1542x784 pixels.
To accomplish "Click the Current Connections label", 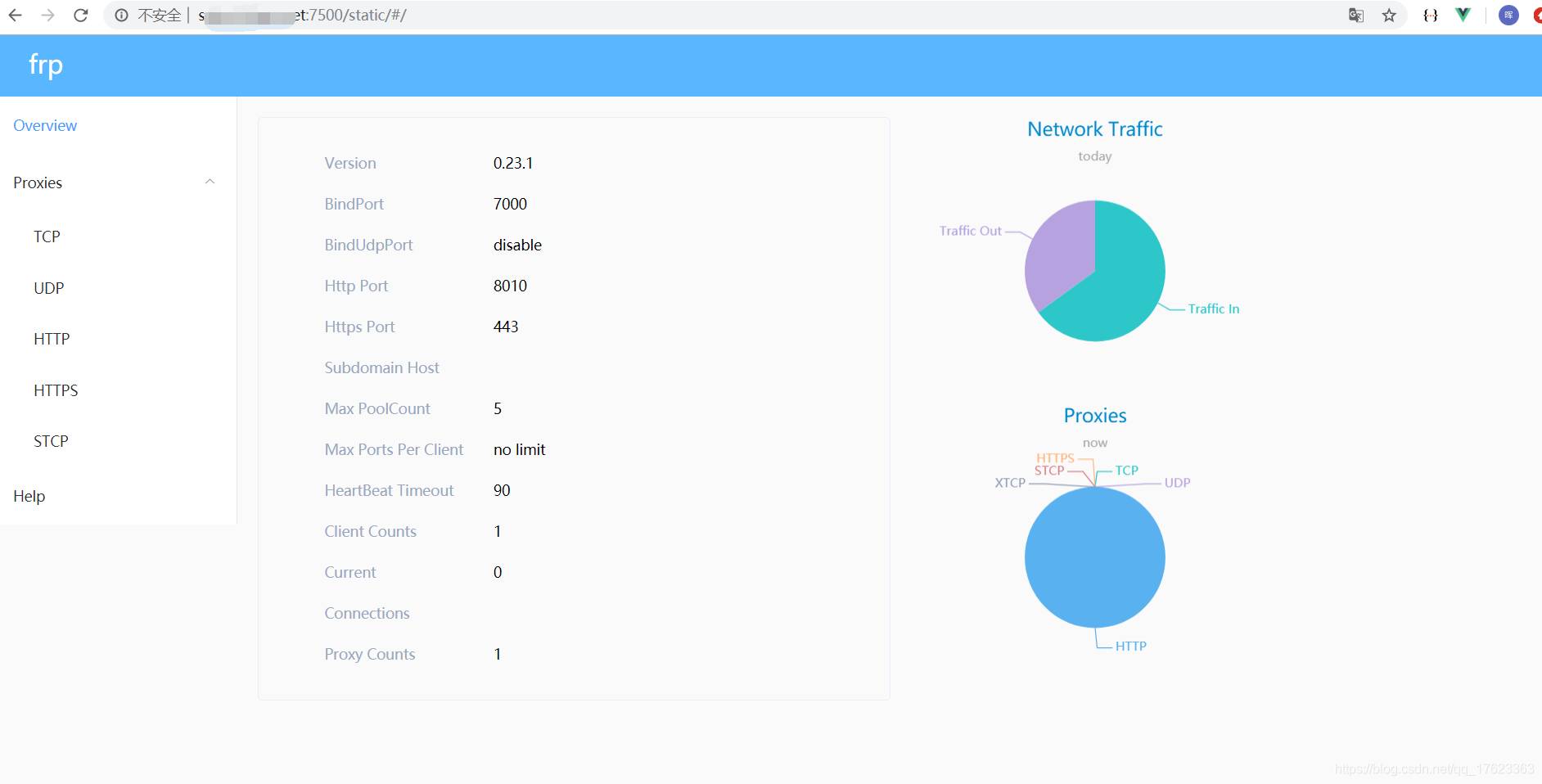I will point(367,593).
